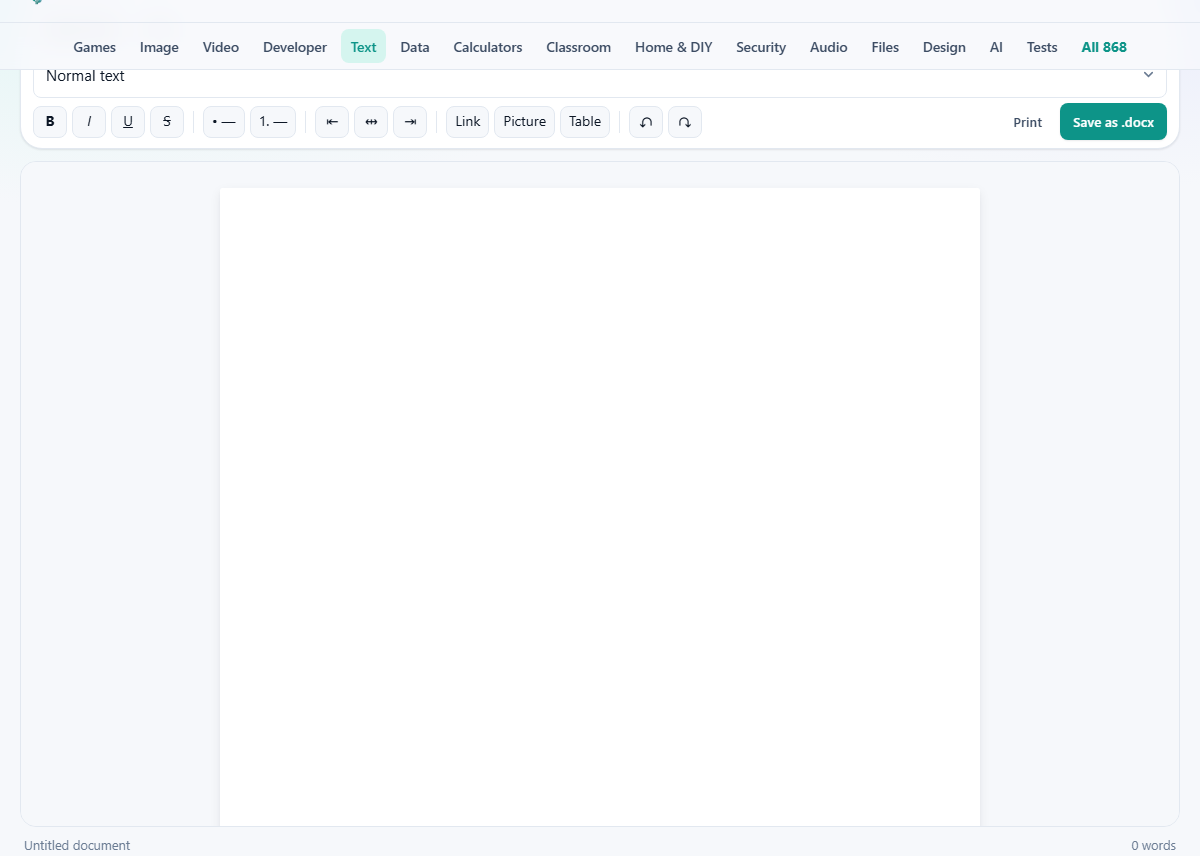Image resolution: width=1200 pixels, height=856 pixels.
Task: Open the Games category
Action: 95,47
